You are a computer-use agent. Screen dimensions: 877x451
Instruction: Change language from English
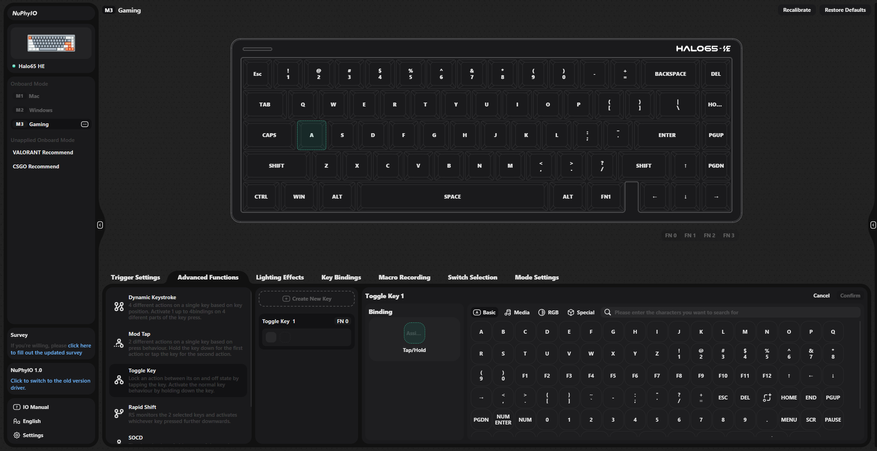coord(27,421)
